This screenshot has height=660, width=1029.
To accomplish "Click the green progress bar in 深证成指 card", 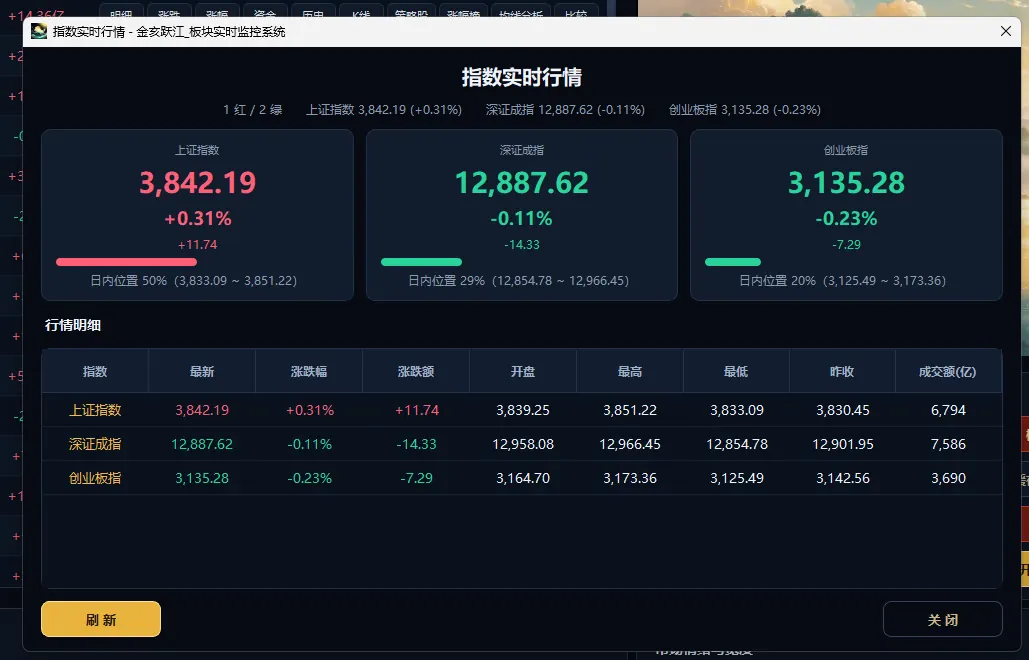I will (x=421, y=262).
